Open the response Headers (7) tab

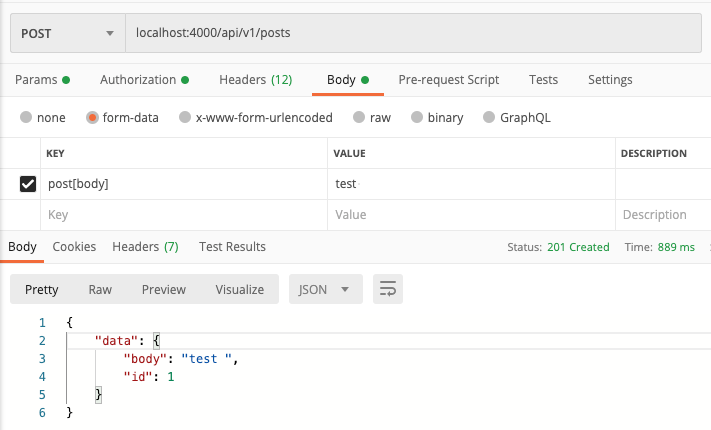(x=145, y=247)
